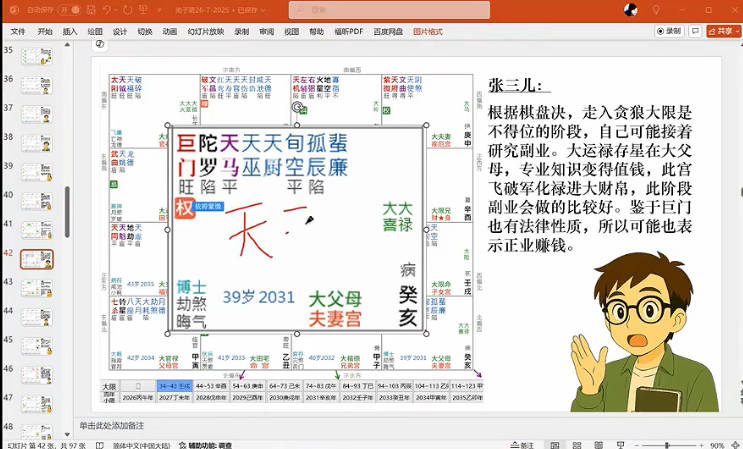Adjust the zoom slider in status bar
Screen dimensions: 743x449
[x=668, y=444]
